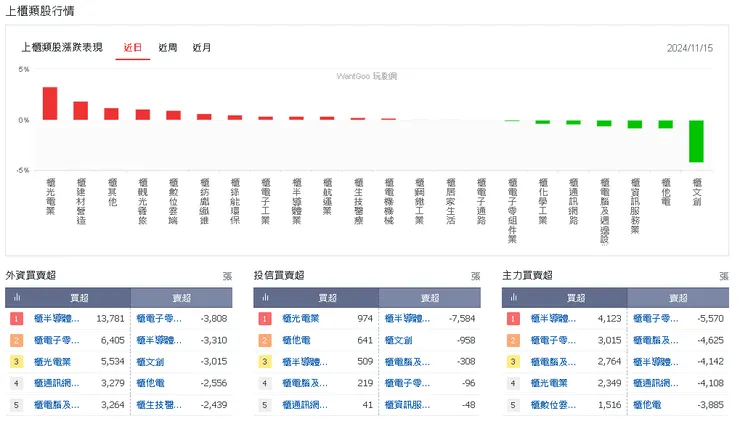Open 櫃電腦及 link with 3,264 in 外資買超
The image size is (740, 421).
(57, 405)
